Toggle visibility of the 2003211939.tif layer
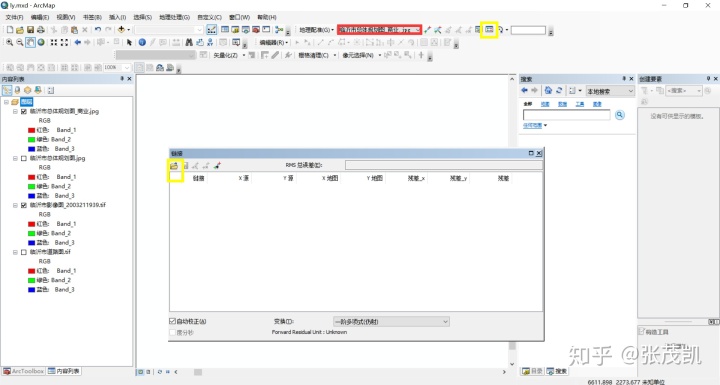This screenshot has width=720, height=385. 24,205
